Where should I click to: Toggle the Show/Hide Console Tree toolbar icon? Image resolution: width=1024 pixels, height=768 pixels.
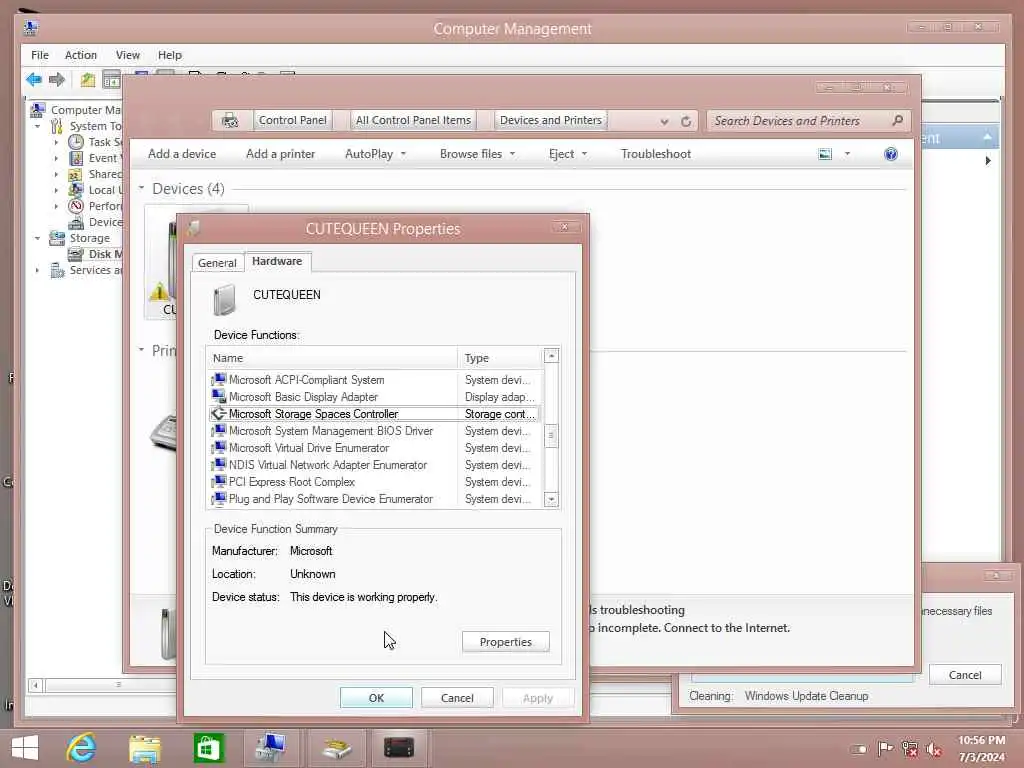(112, 80)
